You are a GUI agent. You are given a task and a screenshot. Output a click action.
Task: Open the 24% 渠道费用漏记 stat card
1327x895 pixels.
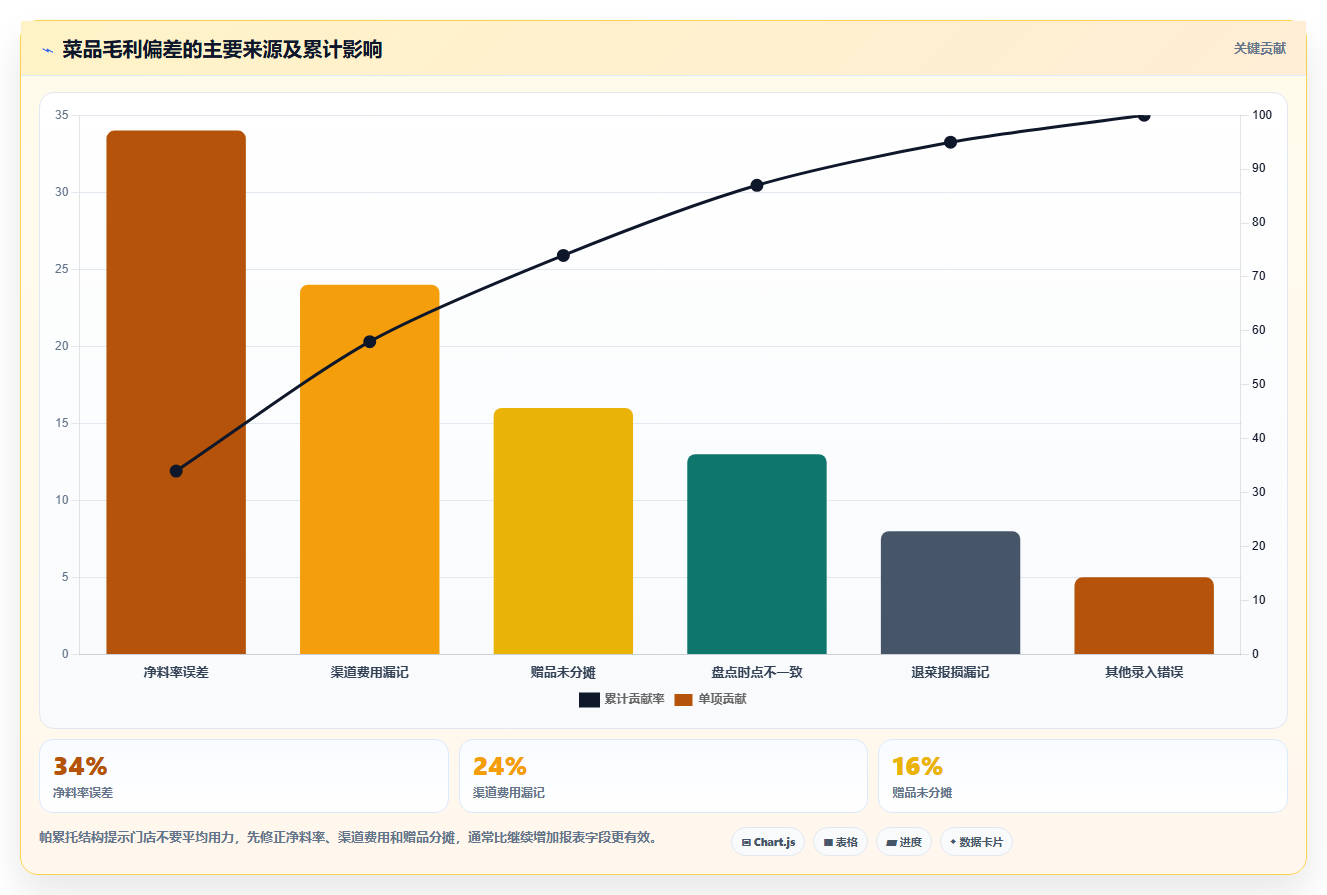tap(663, 776)
